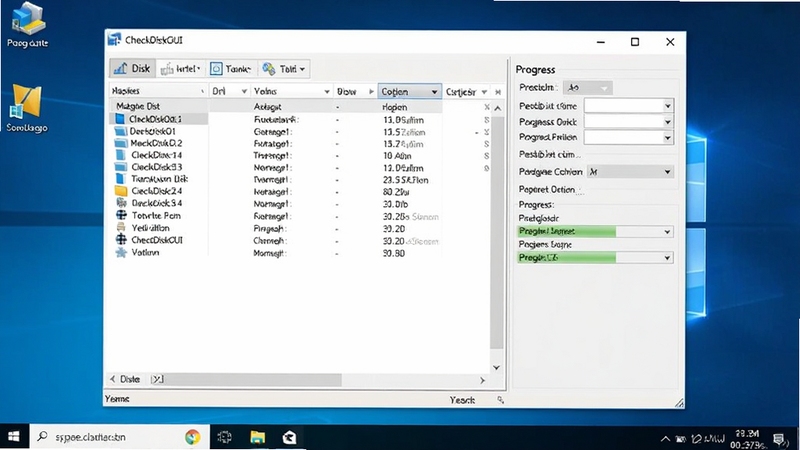Open the Prectdm combo box
800x450 pixels.
(587, 88)
